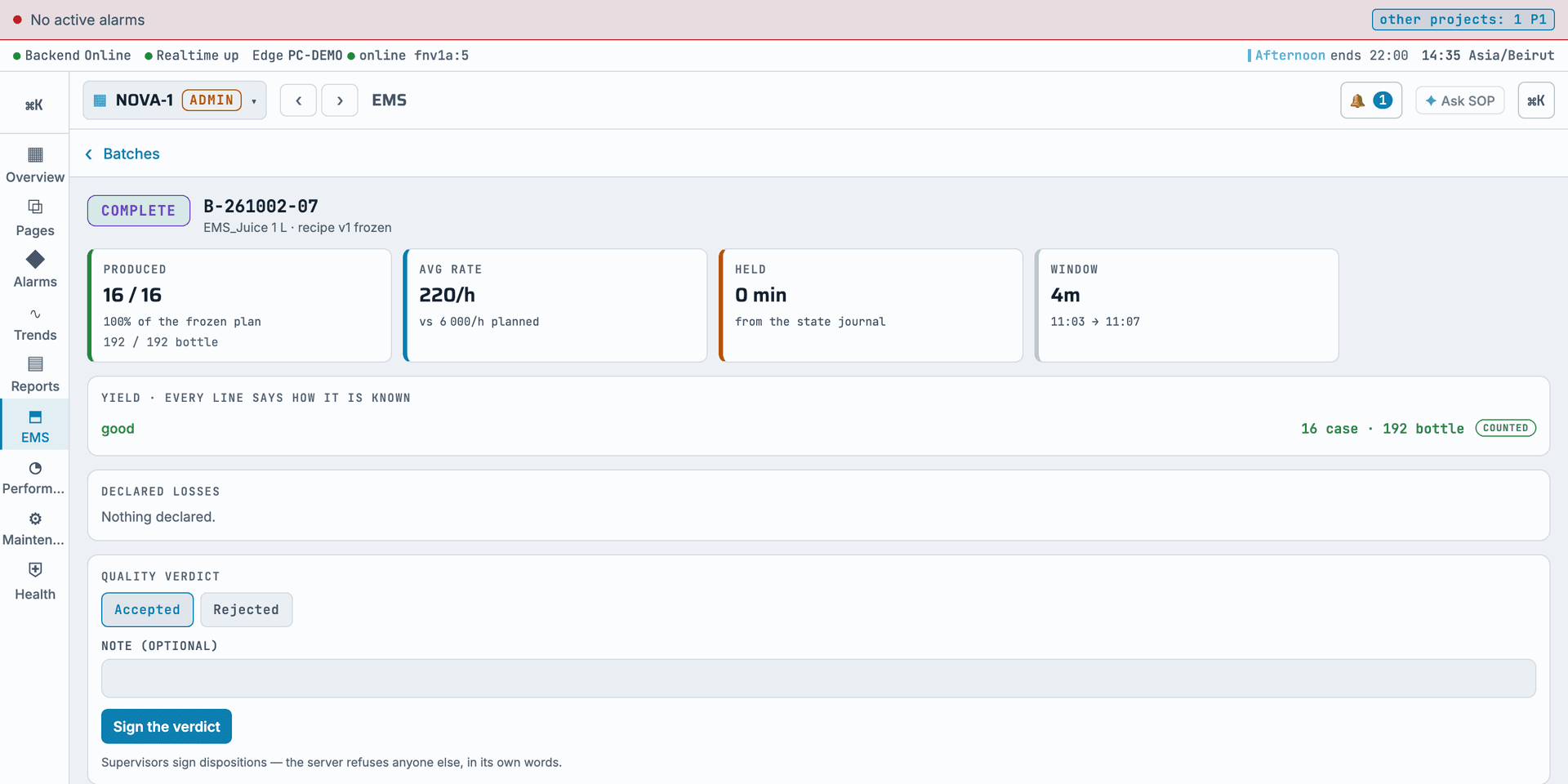
Task: Select the EMS sidebar item
Action: (x=35, y=426)
